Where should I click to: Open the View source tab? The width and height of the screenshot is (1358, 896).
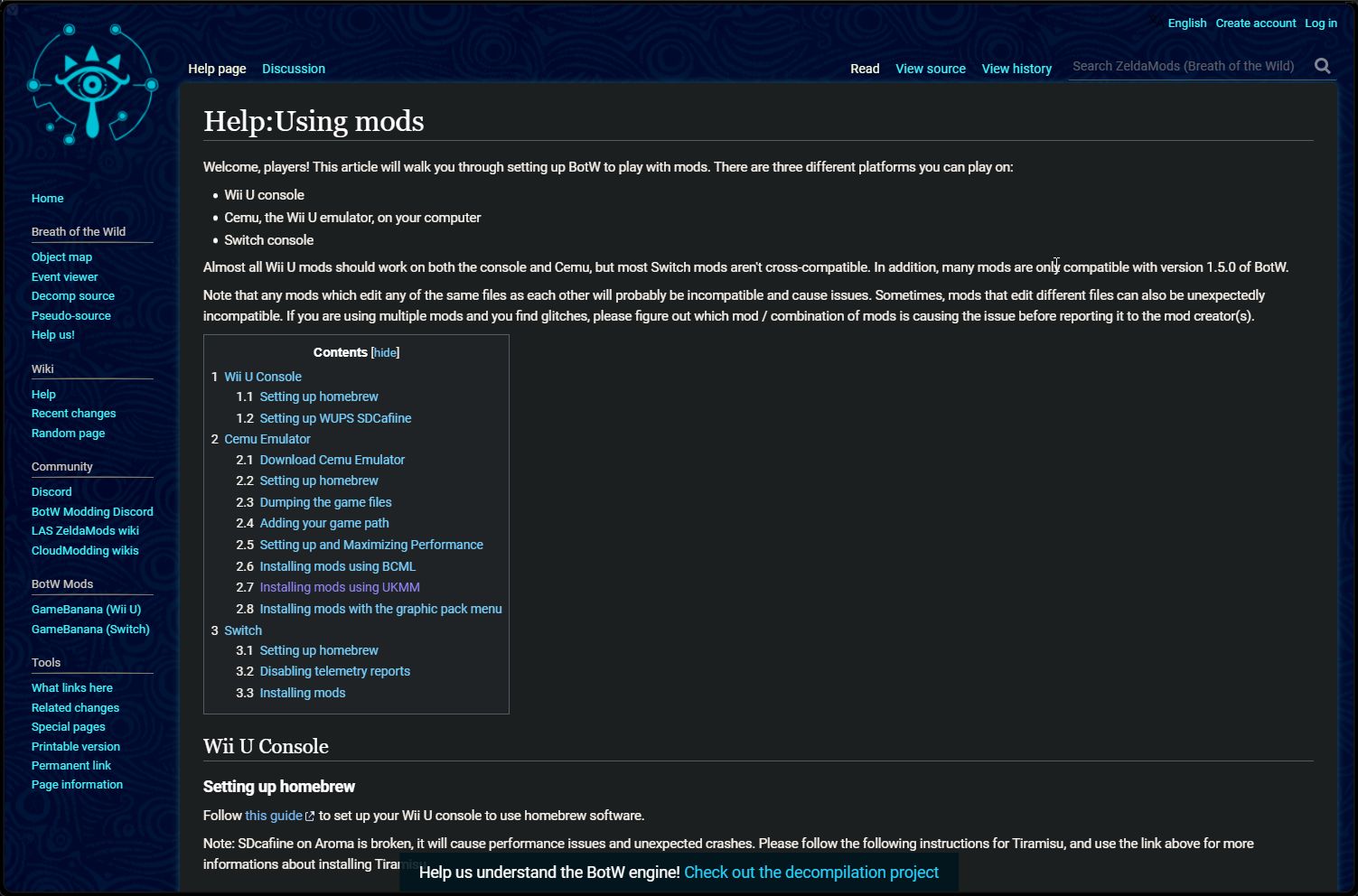[x=931, y=69]
